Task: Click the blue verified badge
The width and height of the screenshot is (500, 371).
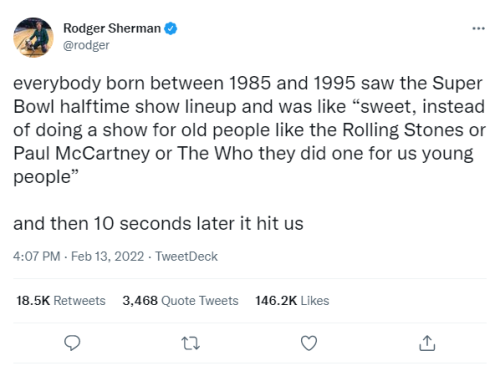Action: (x=171, y=28)
